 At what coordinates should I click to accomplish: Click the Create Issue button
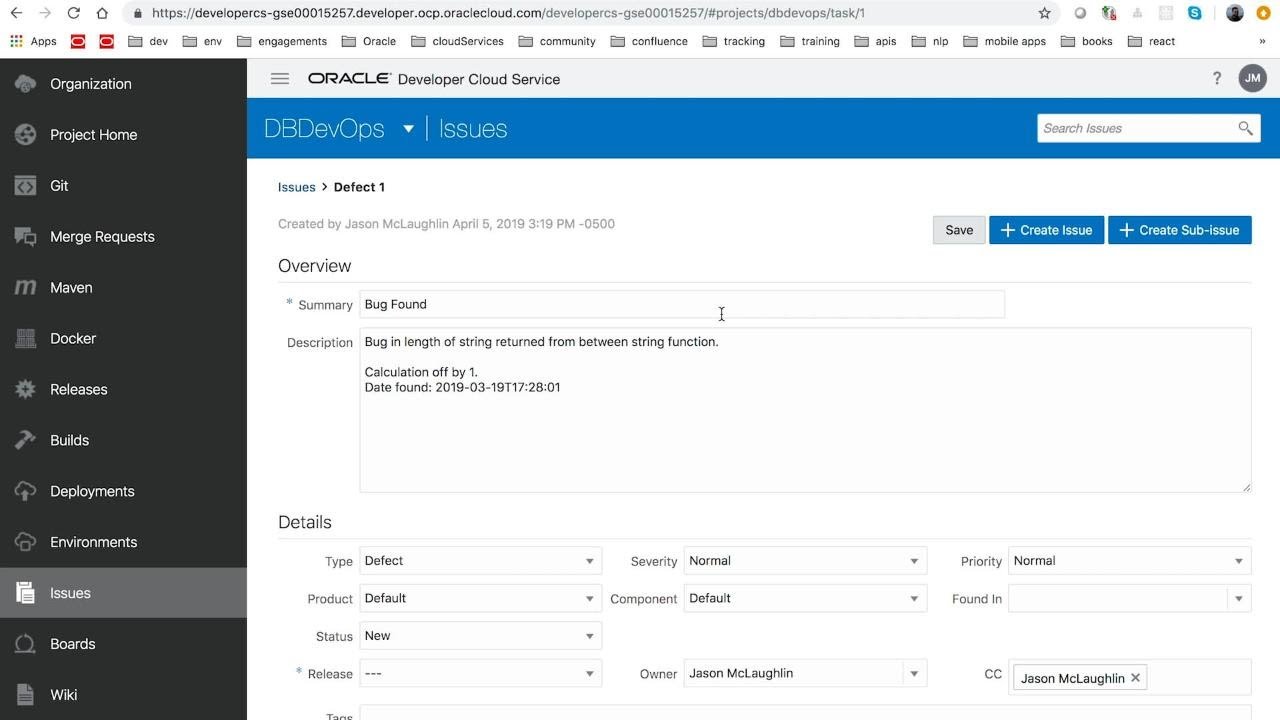click(1047, 230)
